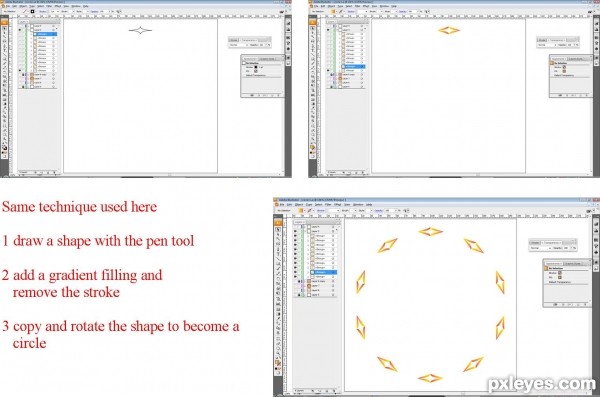Hide Layer 8 via eye, circle-of-shapes window
Image resolution: width=600 pixels, height=397 pixels.
(x=295, y=231)
